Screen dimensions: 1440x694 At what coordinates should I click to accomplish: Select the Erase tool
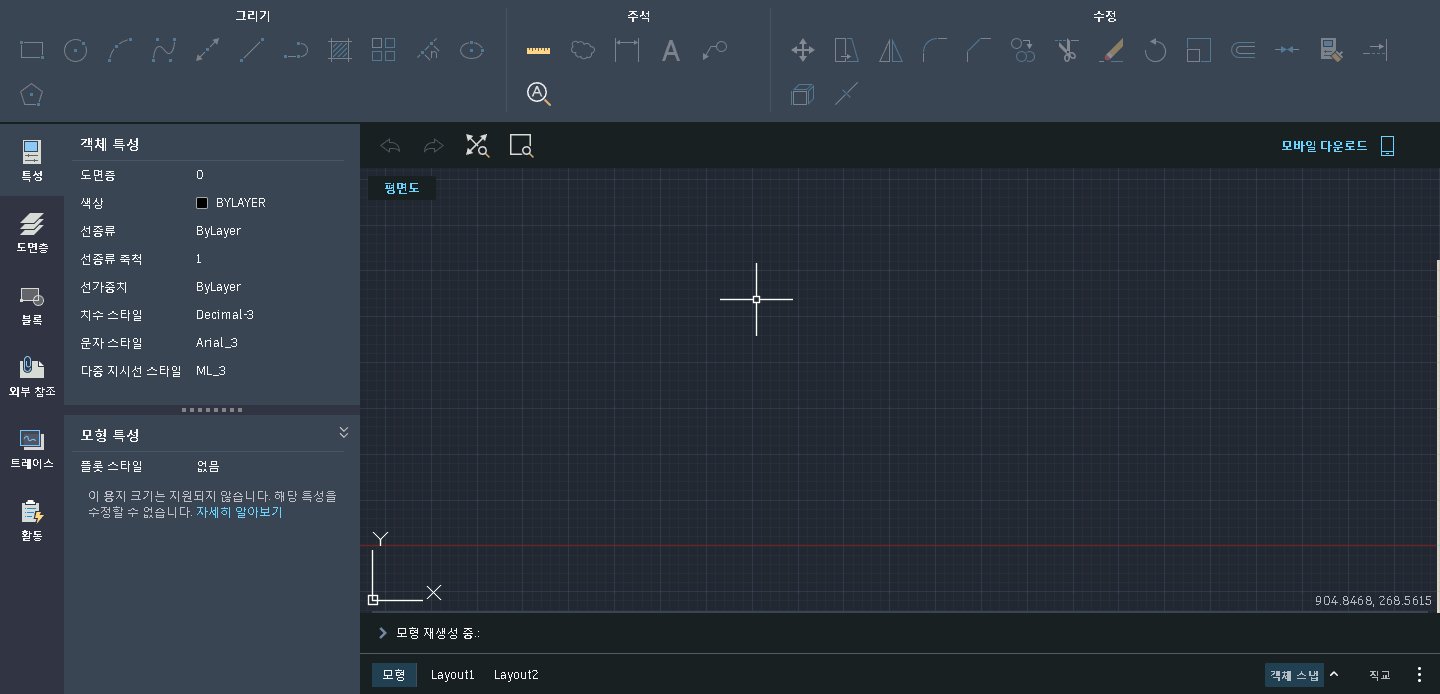coord(1111,50)
